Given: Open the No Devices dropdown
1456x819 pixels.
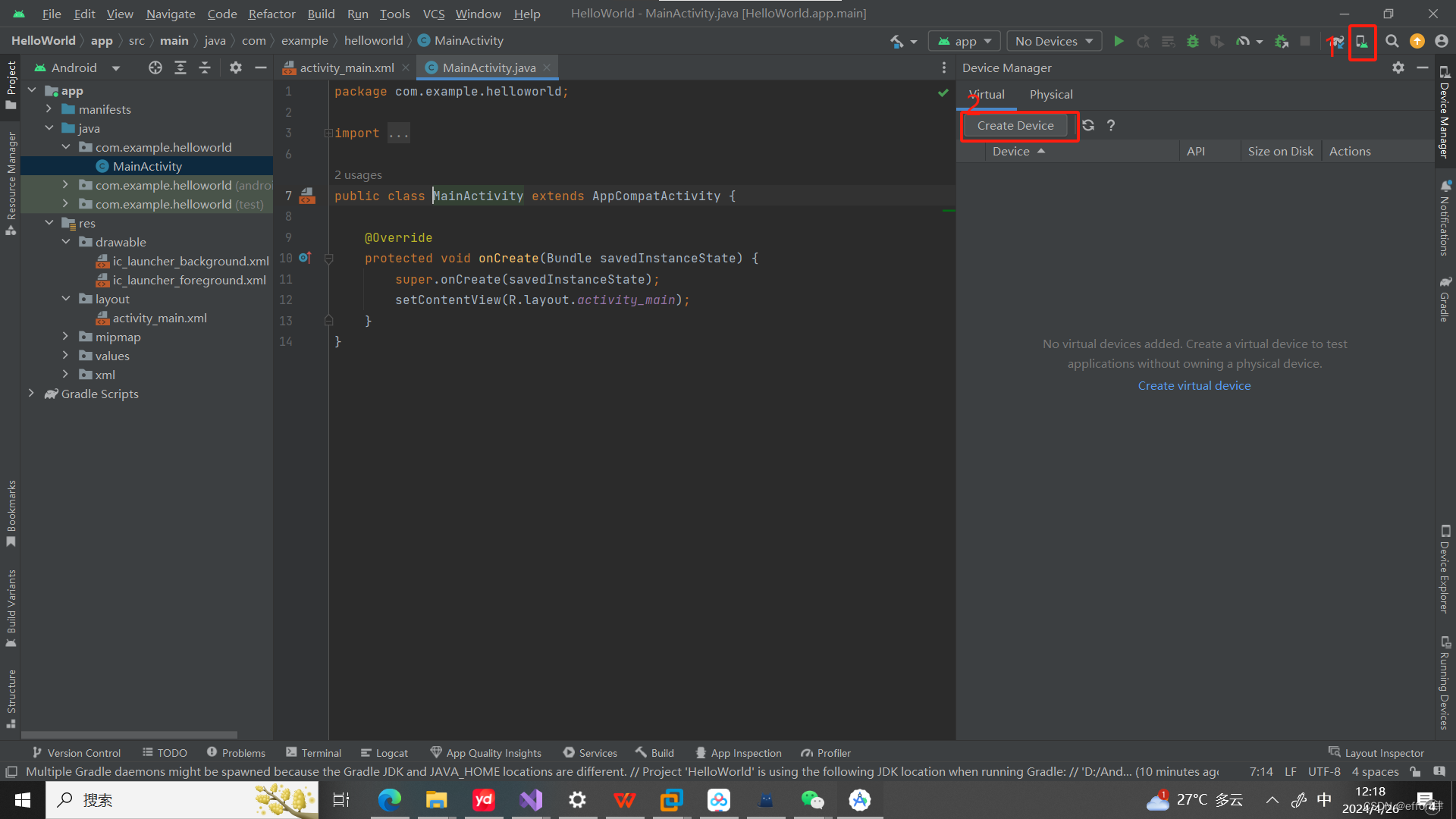Looking at the screenshot, I should pyautogui.click(x=1054, y=42).
